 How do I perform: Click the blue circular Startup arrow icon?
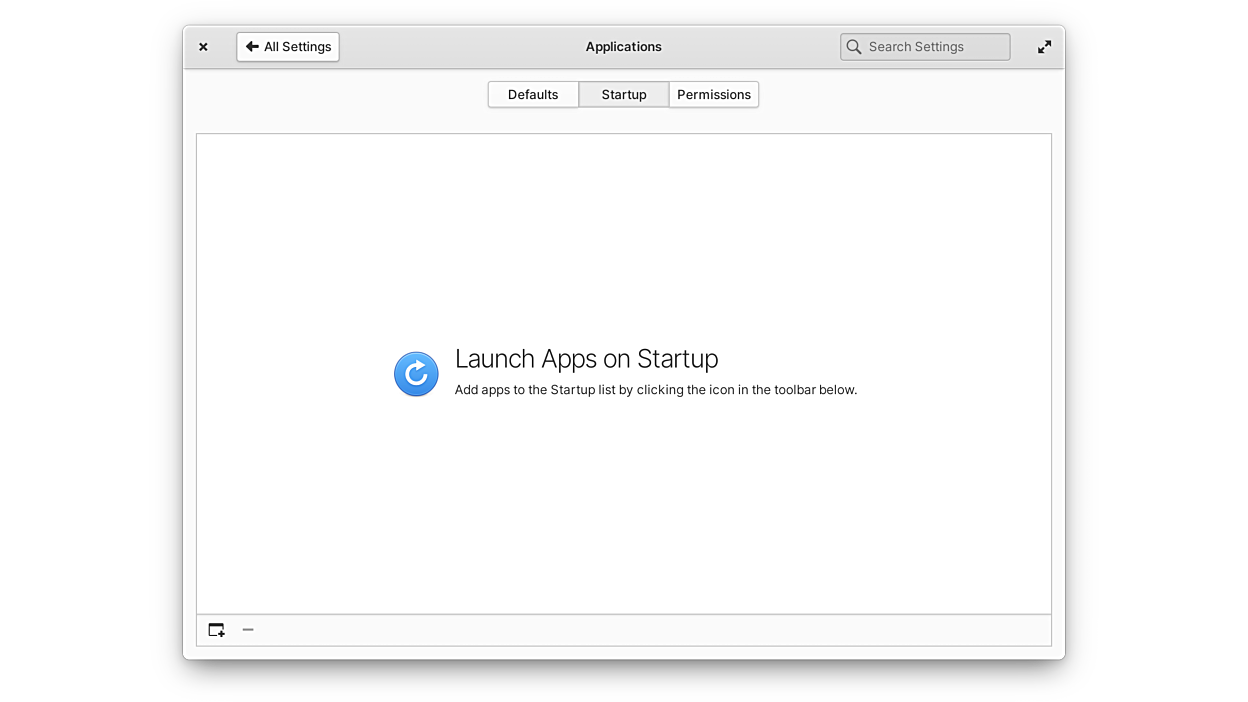point(416,374)
